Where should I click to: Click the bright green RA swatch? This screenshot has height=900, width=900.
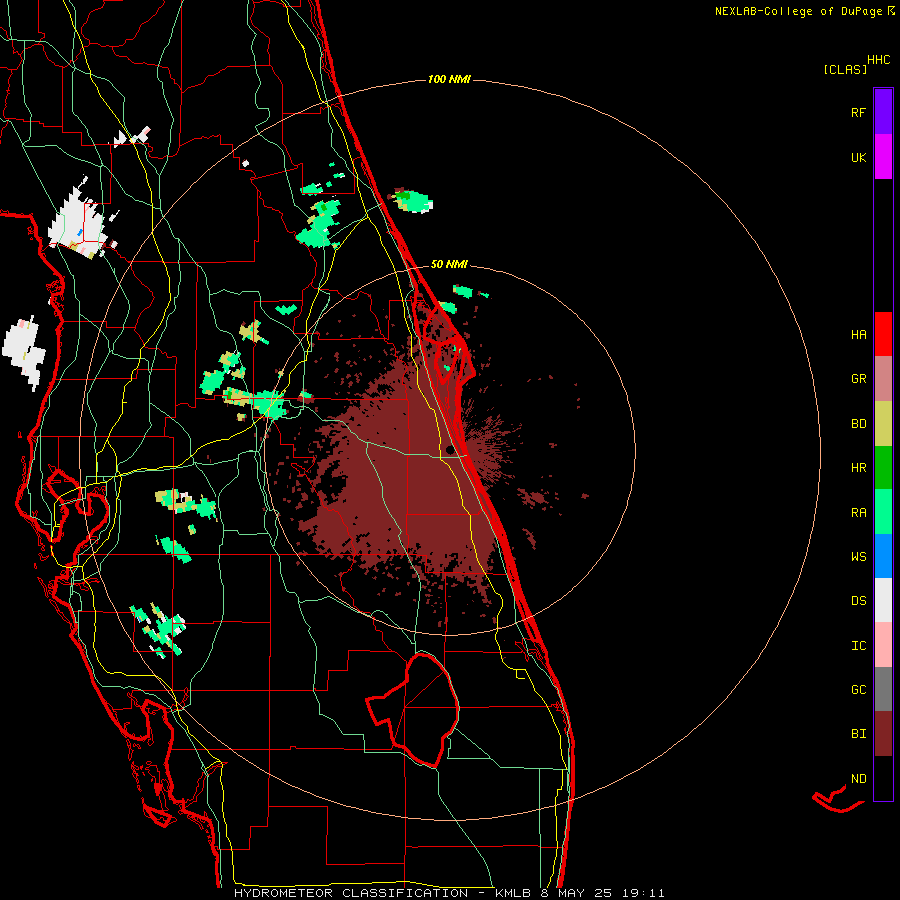click(x=883, y=512)
